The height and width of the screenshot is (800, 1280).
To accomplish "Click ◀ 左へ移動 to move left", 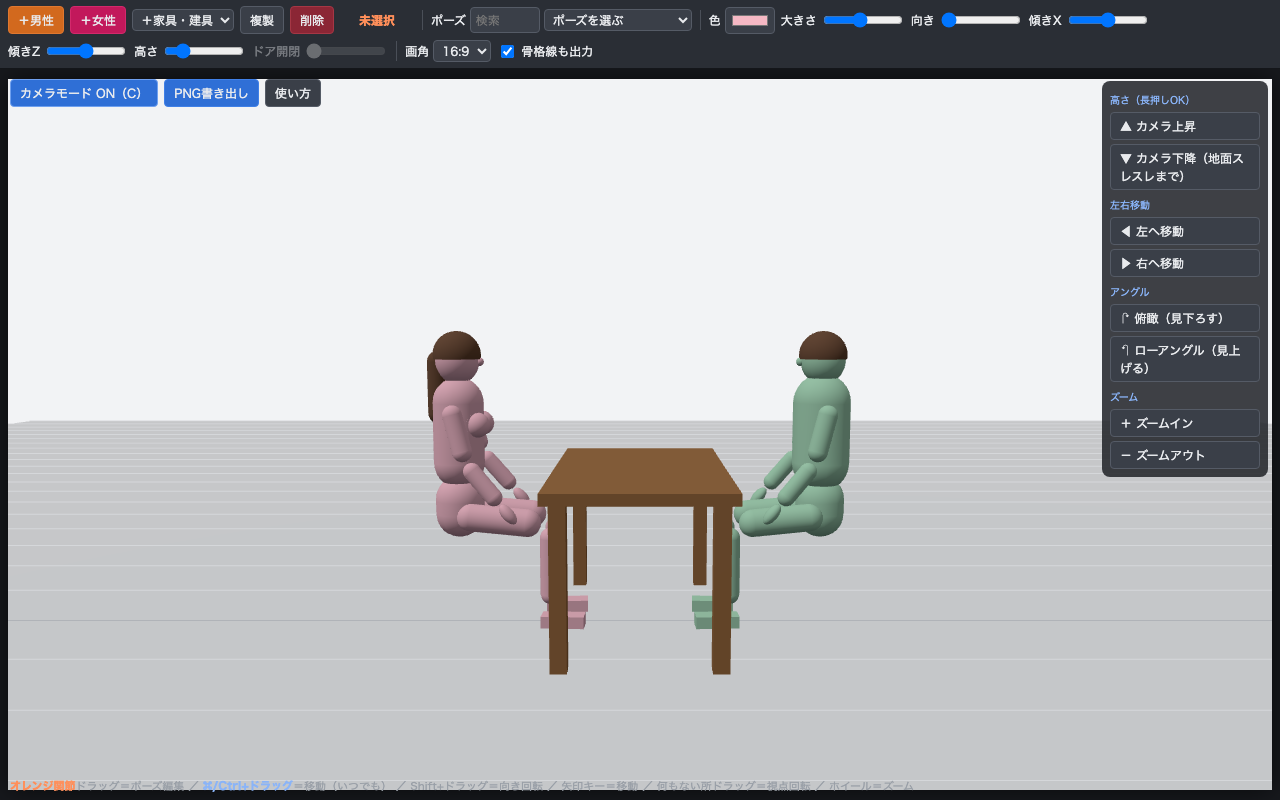I will click(1185, 231).
